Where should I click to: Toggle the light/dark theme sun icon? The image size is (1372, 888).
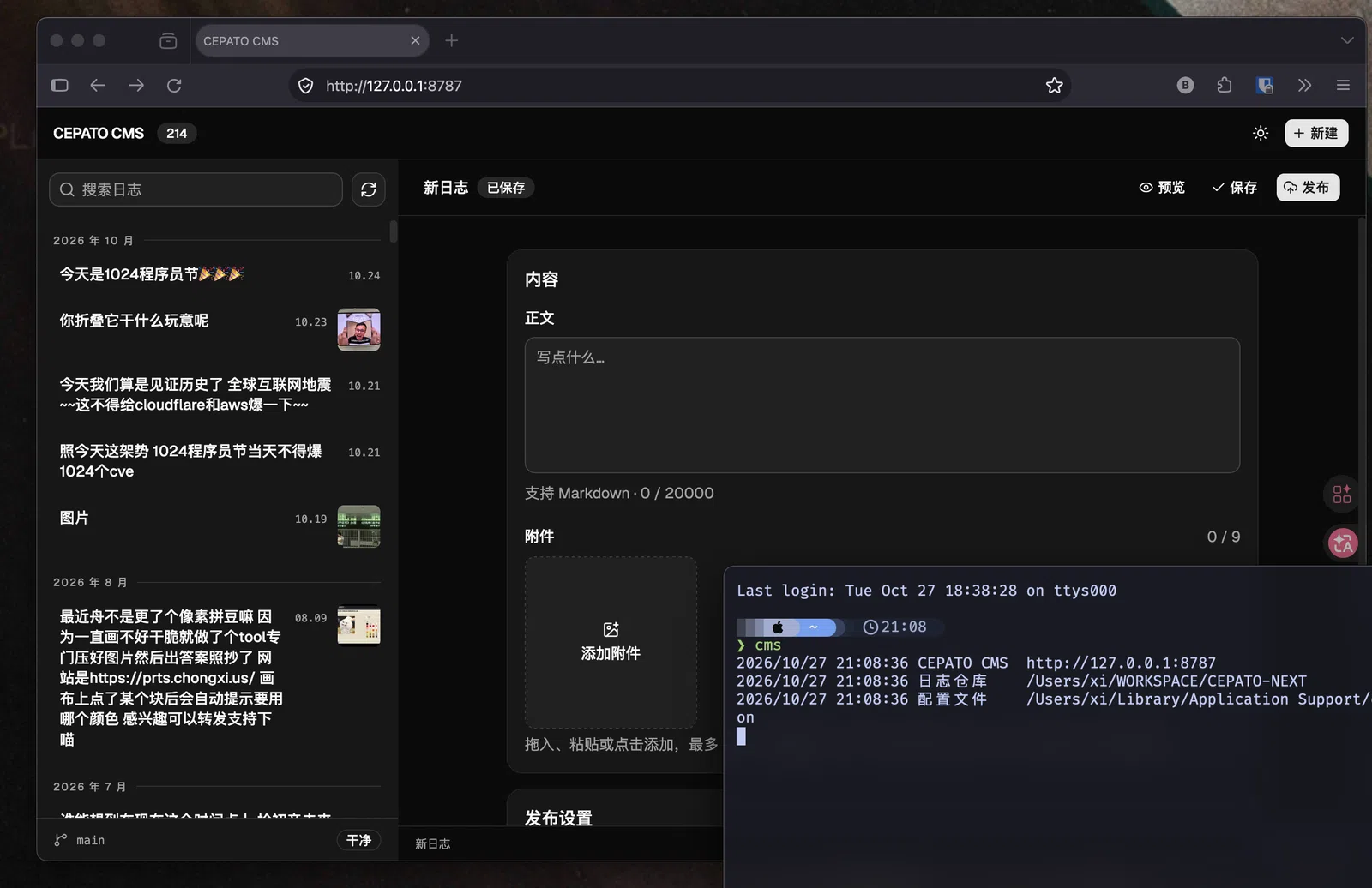[x=1261, y=133]
